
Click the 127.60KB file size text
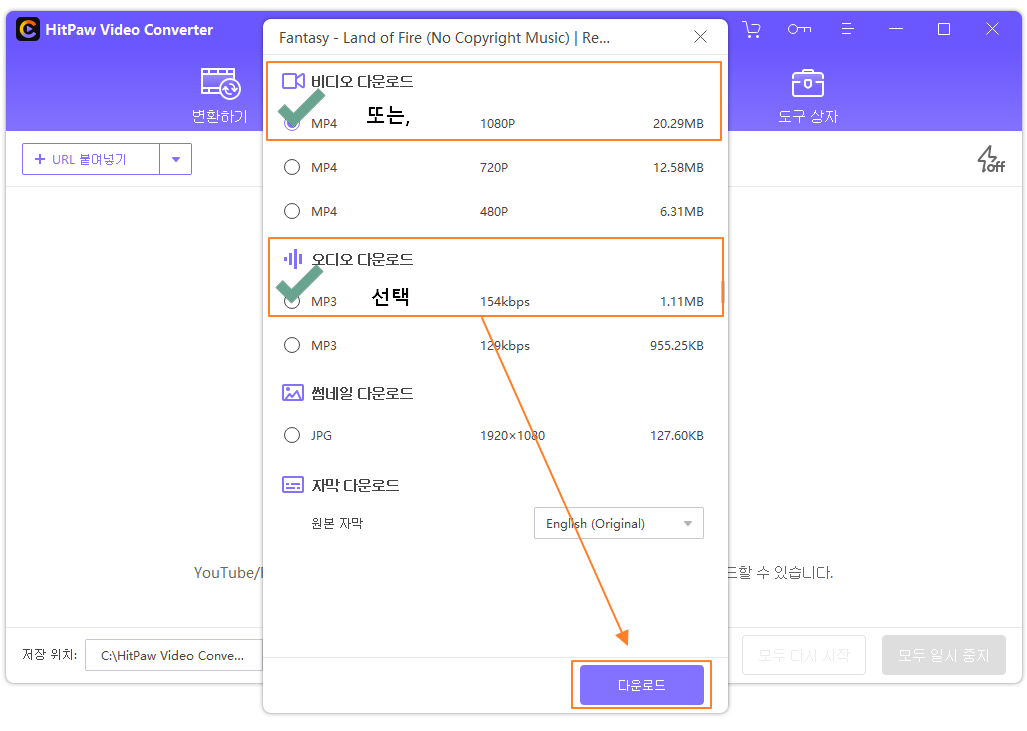click(x=677, y=435)
